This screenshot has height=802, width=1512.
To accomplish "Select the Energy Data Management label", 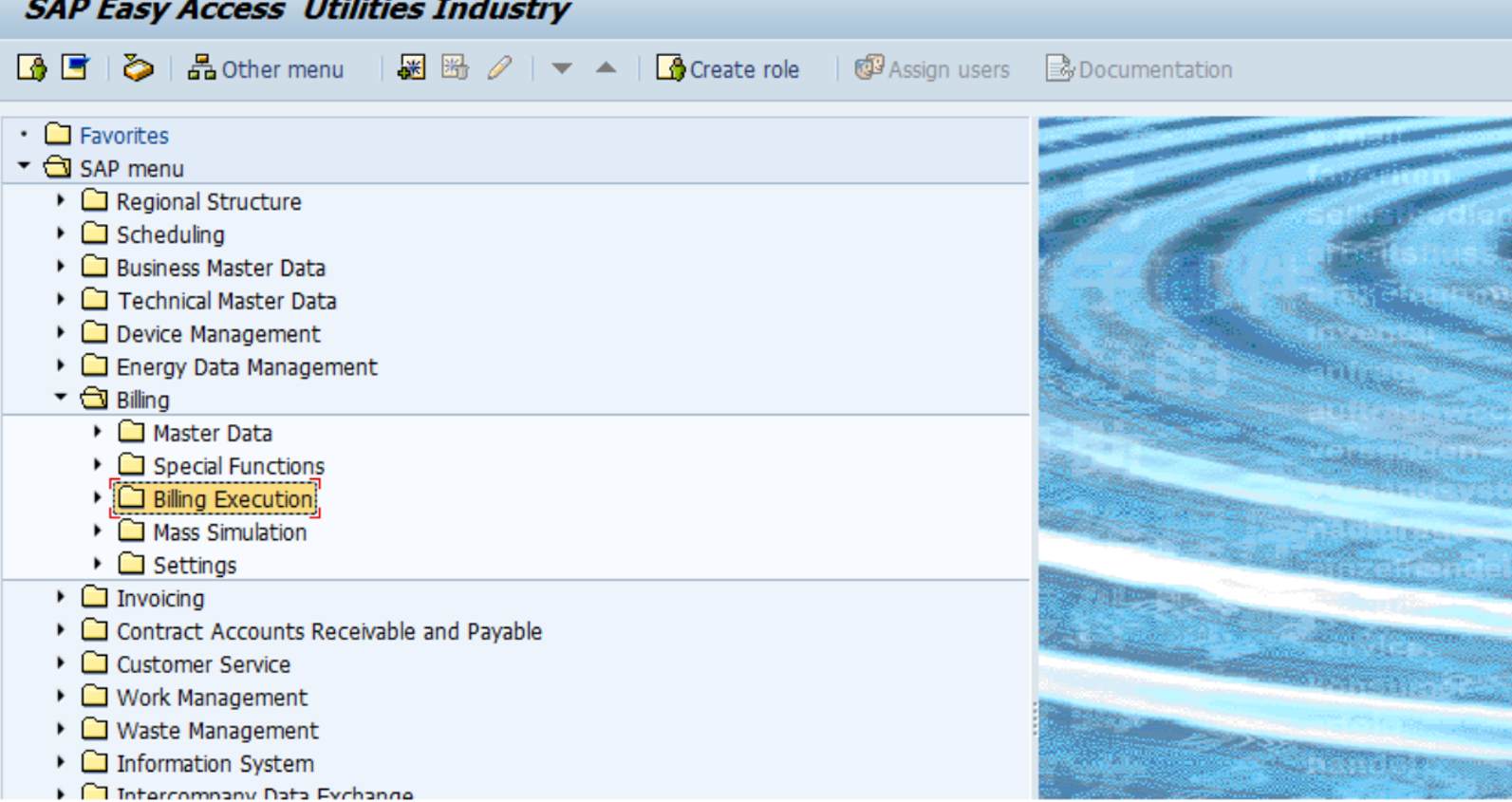I will [x=247, y=367].
